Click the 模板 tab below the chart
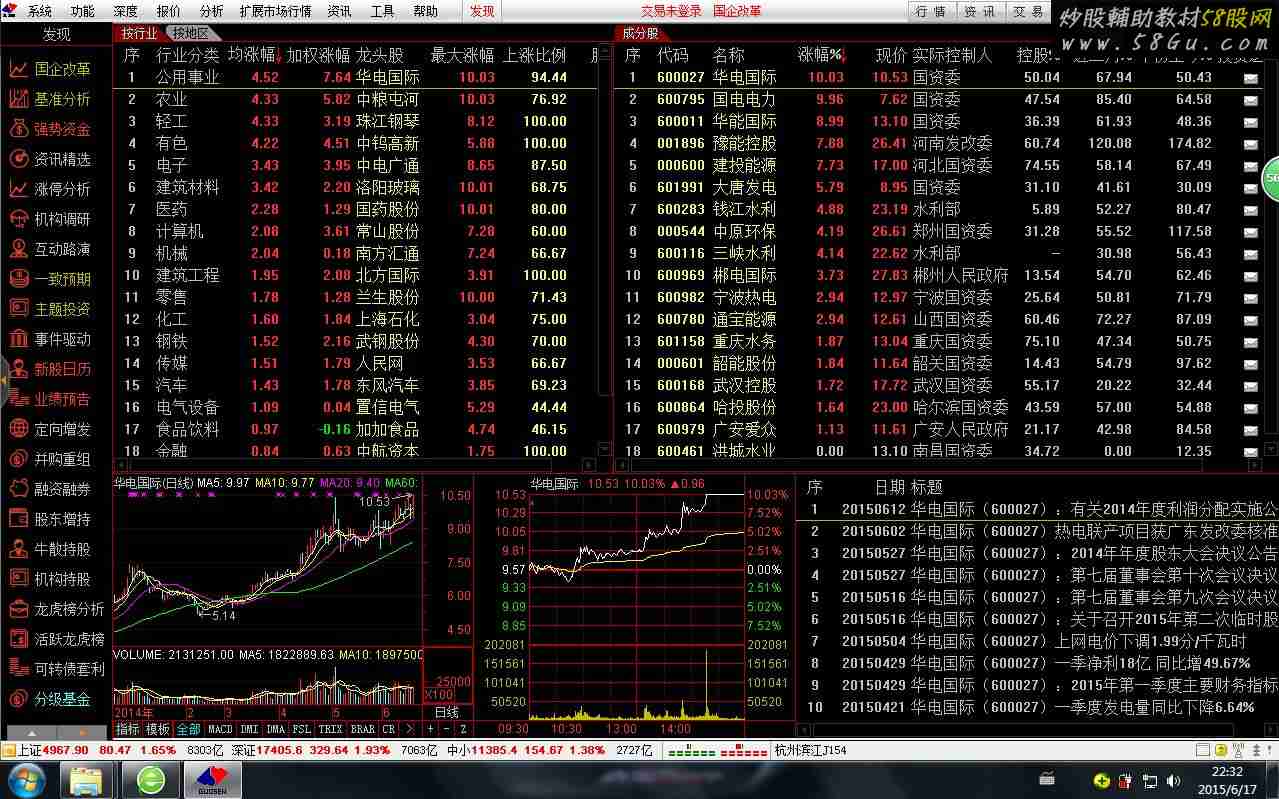 [x=158, y=730]
